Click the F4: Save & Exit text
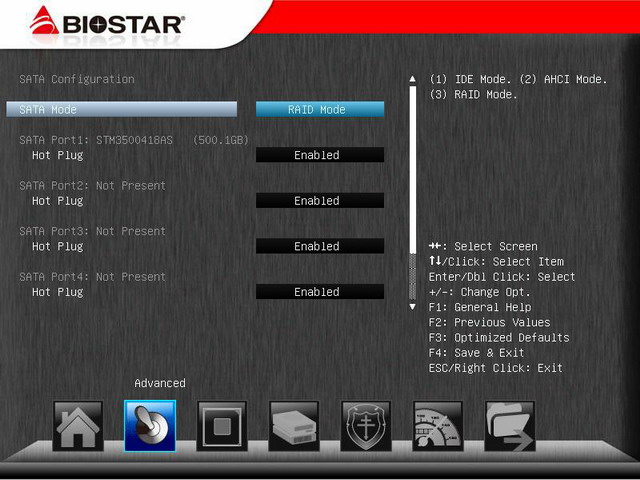The image size is (640, 480). (476, 353)
